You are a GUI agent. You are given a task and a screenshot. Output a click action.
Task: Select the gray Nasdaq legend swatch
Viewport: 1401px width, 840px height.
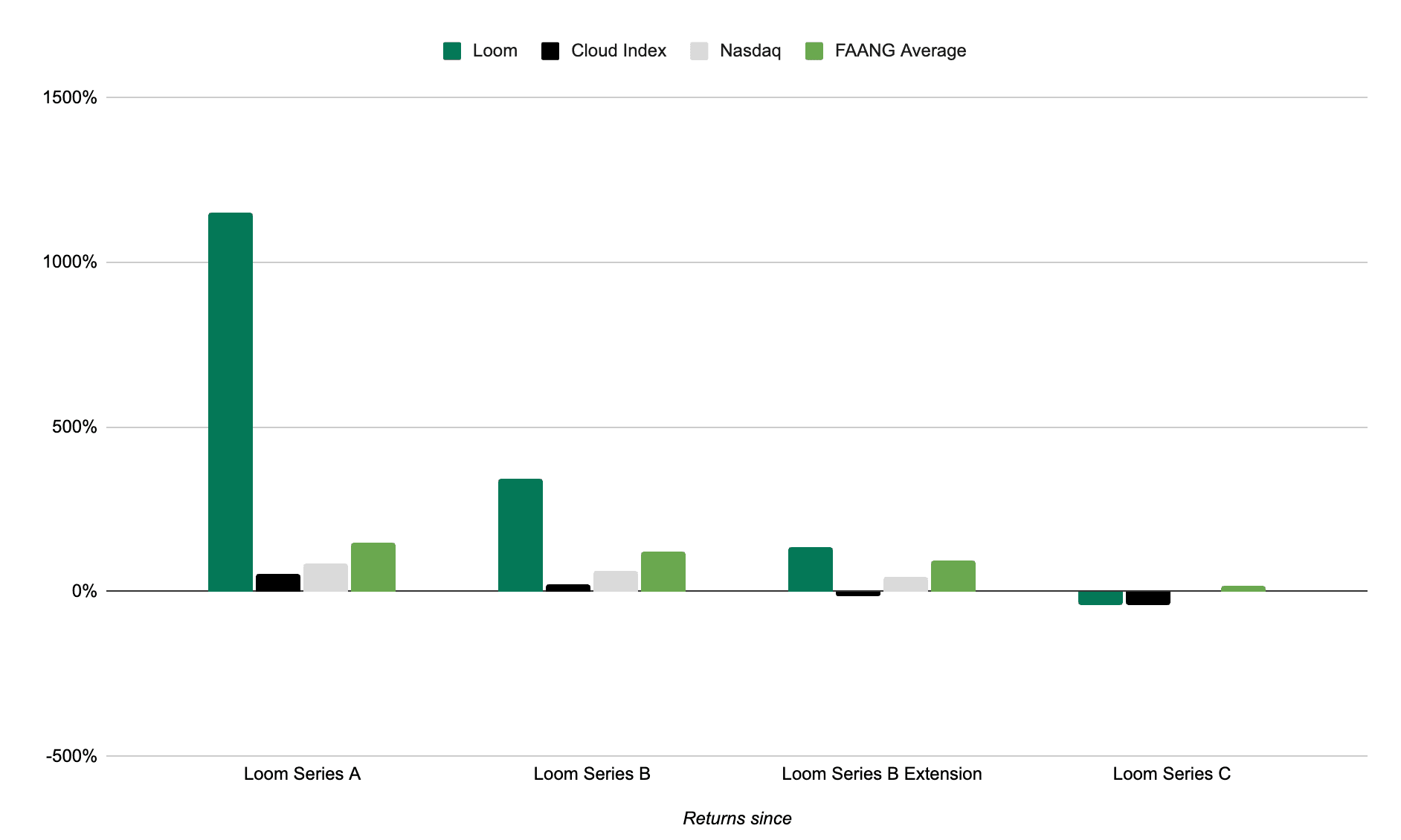(x=700, y=51)
